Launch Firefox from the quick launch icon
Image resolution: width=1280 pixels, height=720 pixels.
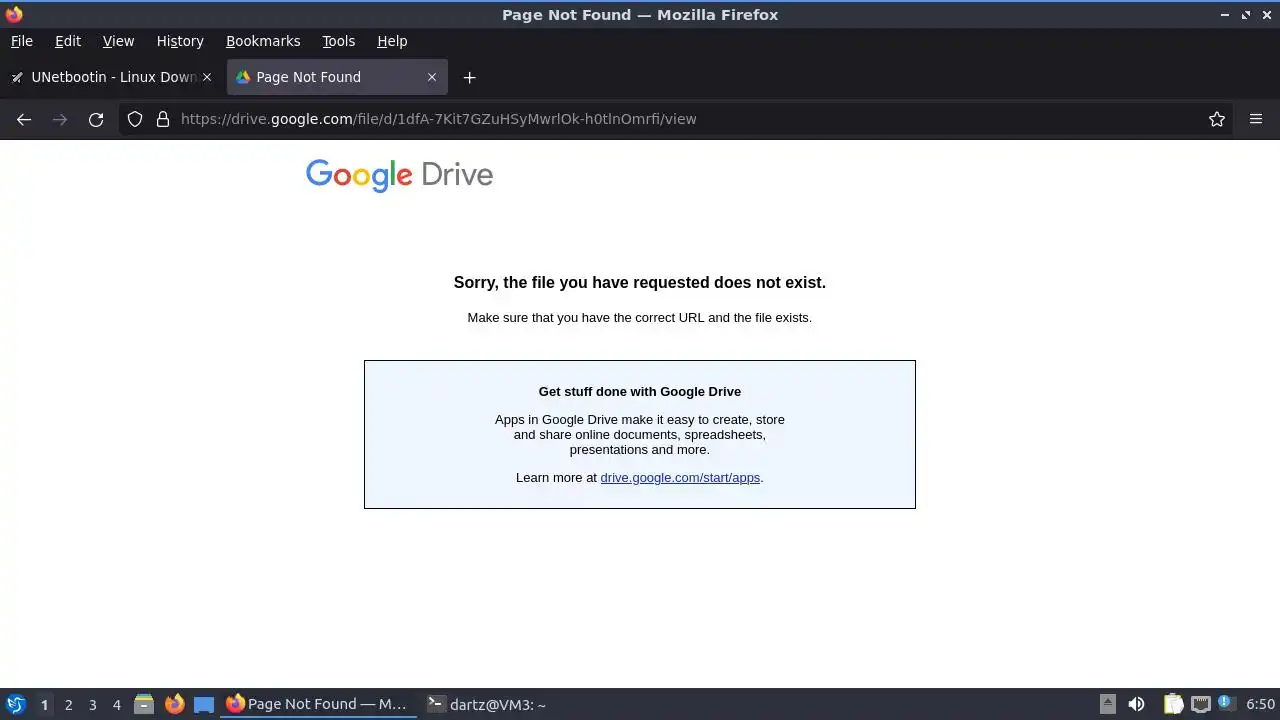tap(174, 704)
